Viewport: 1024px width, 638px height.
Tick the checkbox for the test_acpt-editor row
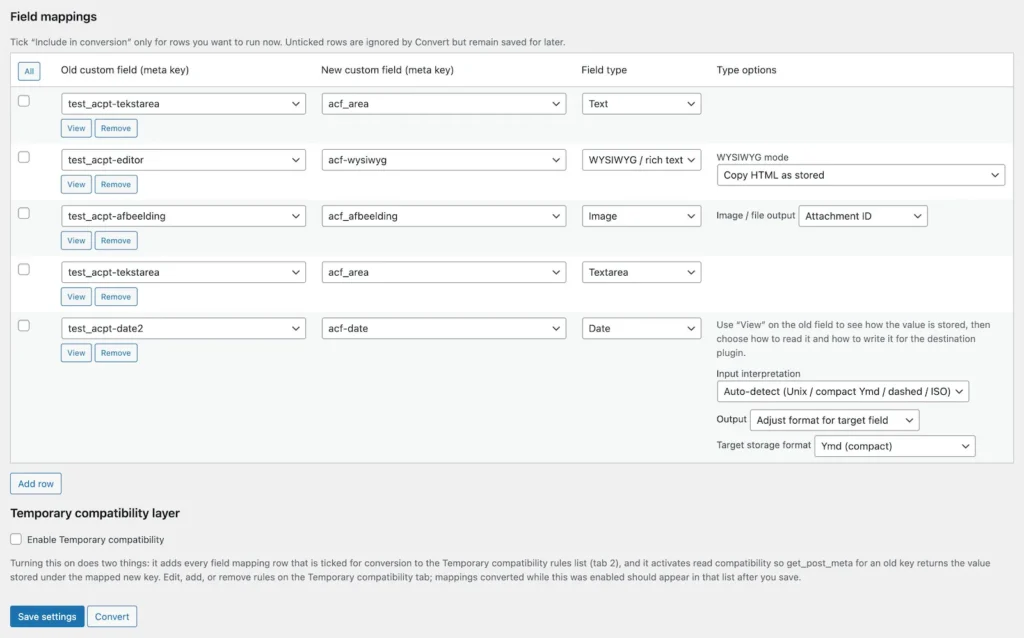point(24,157)
